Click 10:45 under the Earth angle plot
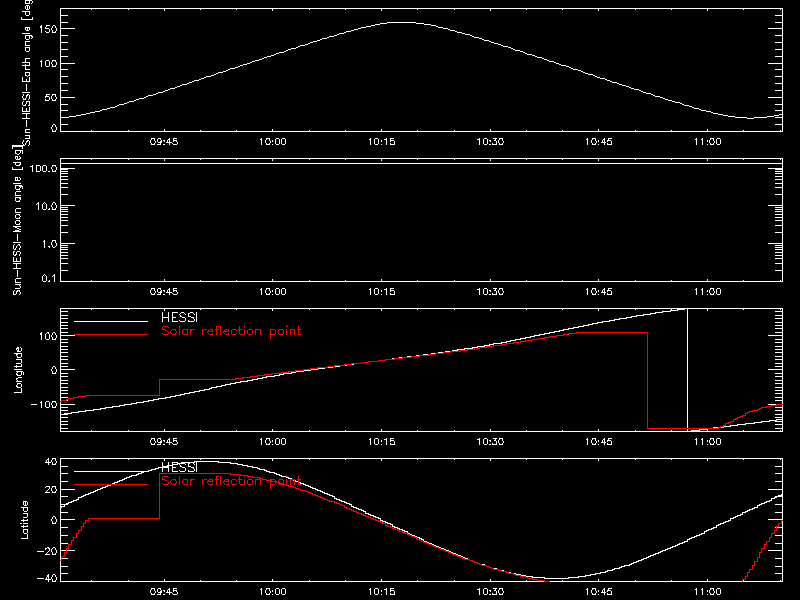 (599, 142)
